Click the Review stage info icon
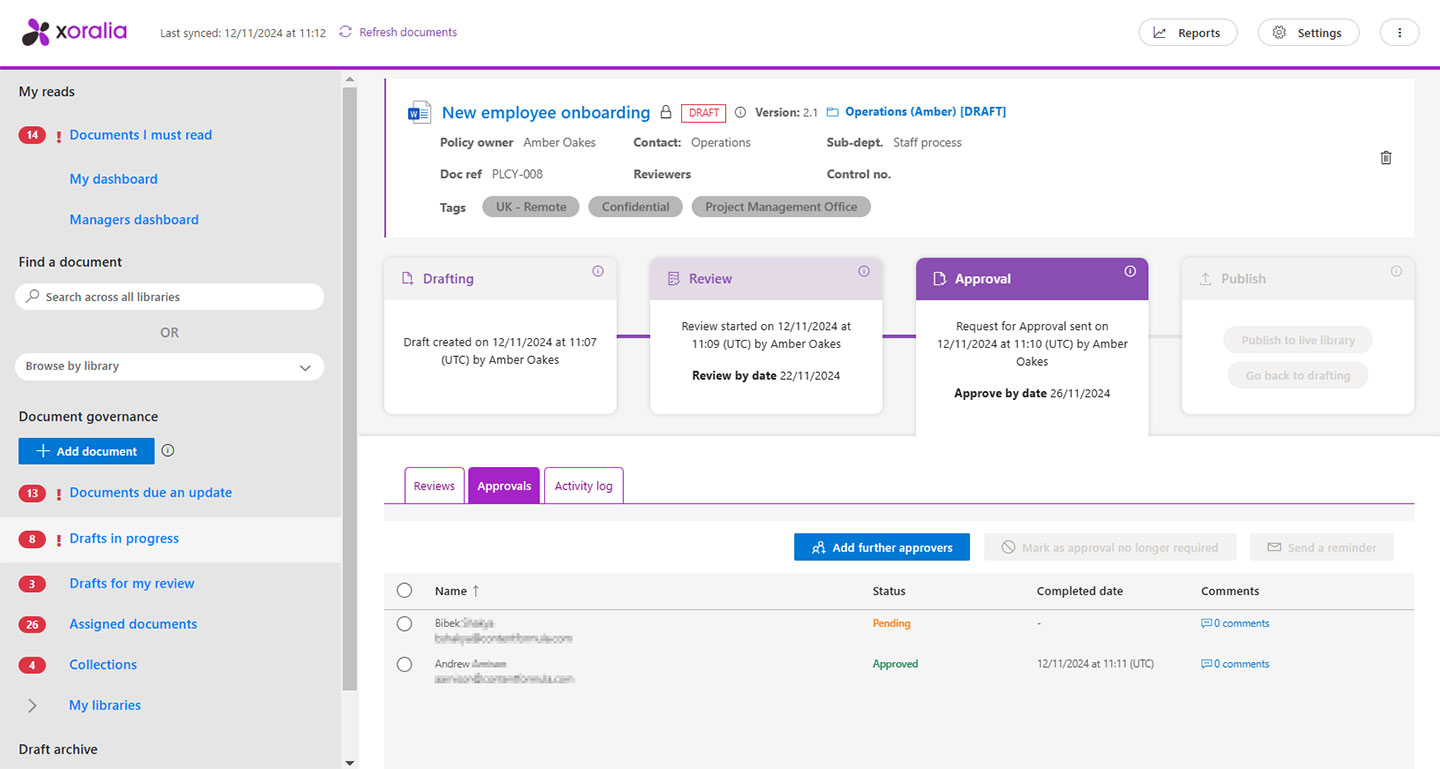Screen dimensions: 1440x769 pos(864,271)
